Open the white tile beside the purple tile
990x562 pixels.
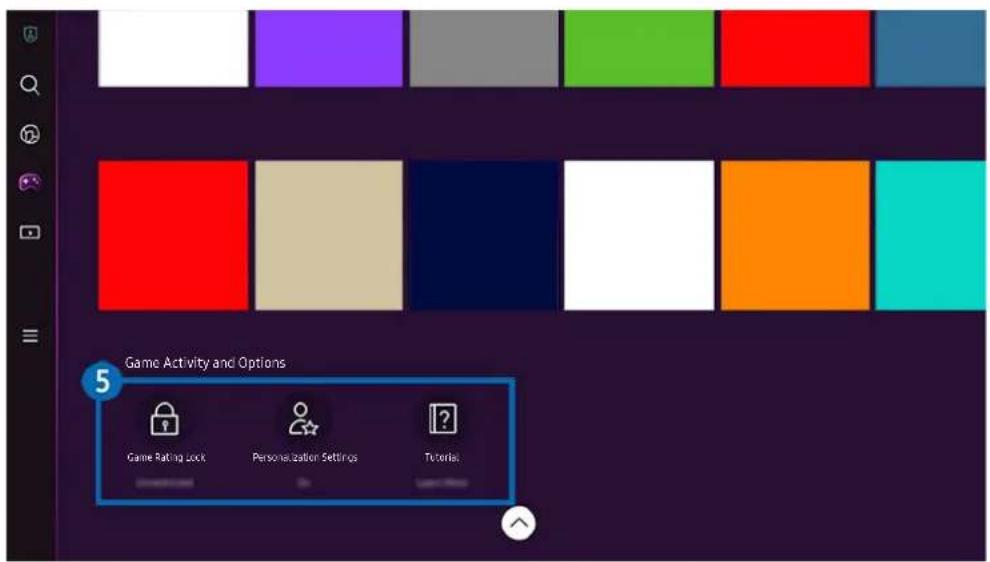(x=173, y=48)
